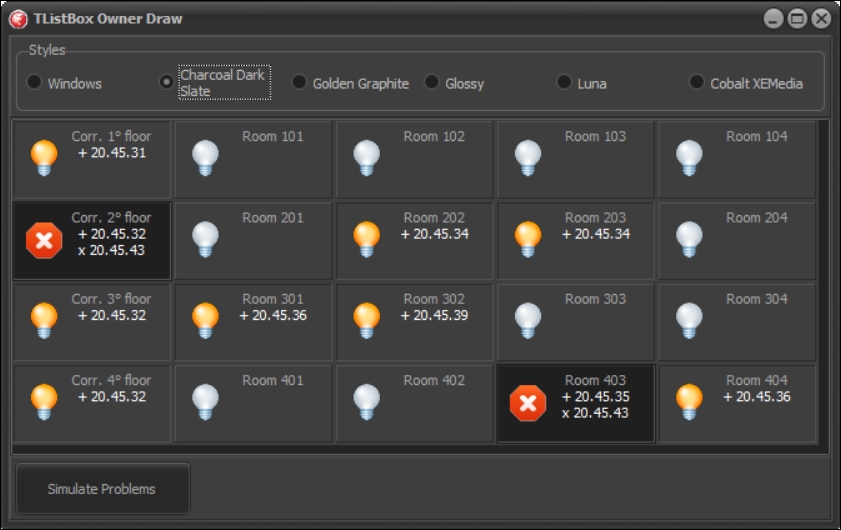Click the unlit bulb icon in Room 304
The width and height of the screenshot is (841, 530).
pos(689,320)
